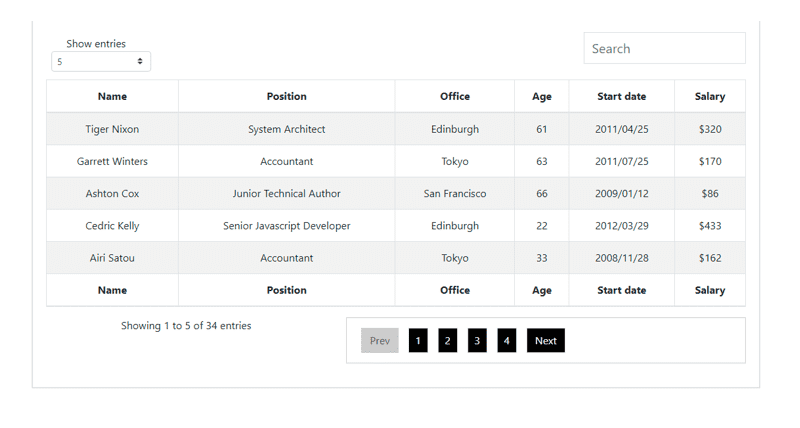Image resolution: width=800 pixels, height=428 pixels.
Task: Sort by the Age column header
Action: pyautogui.click(x=541, y=96)
